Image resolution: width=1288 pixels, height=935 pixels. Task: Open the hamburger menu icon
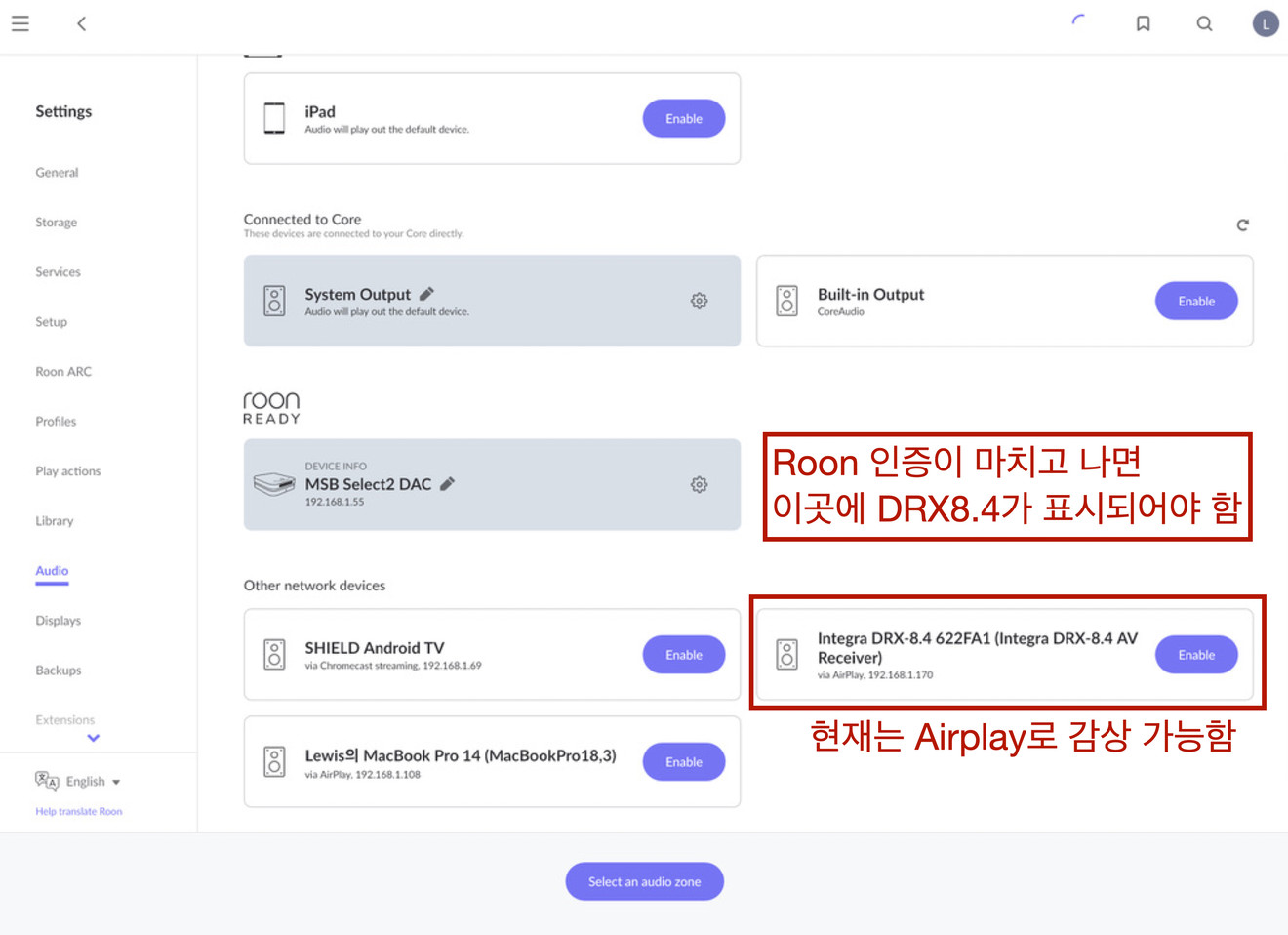[20, 23]
